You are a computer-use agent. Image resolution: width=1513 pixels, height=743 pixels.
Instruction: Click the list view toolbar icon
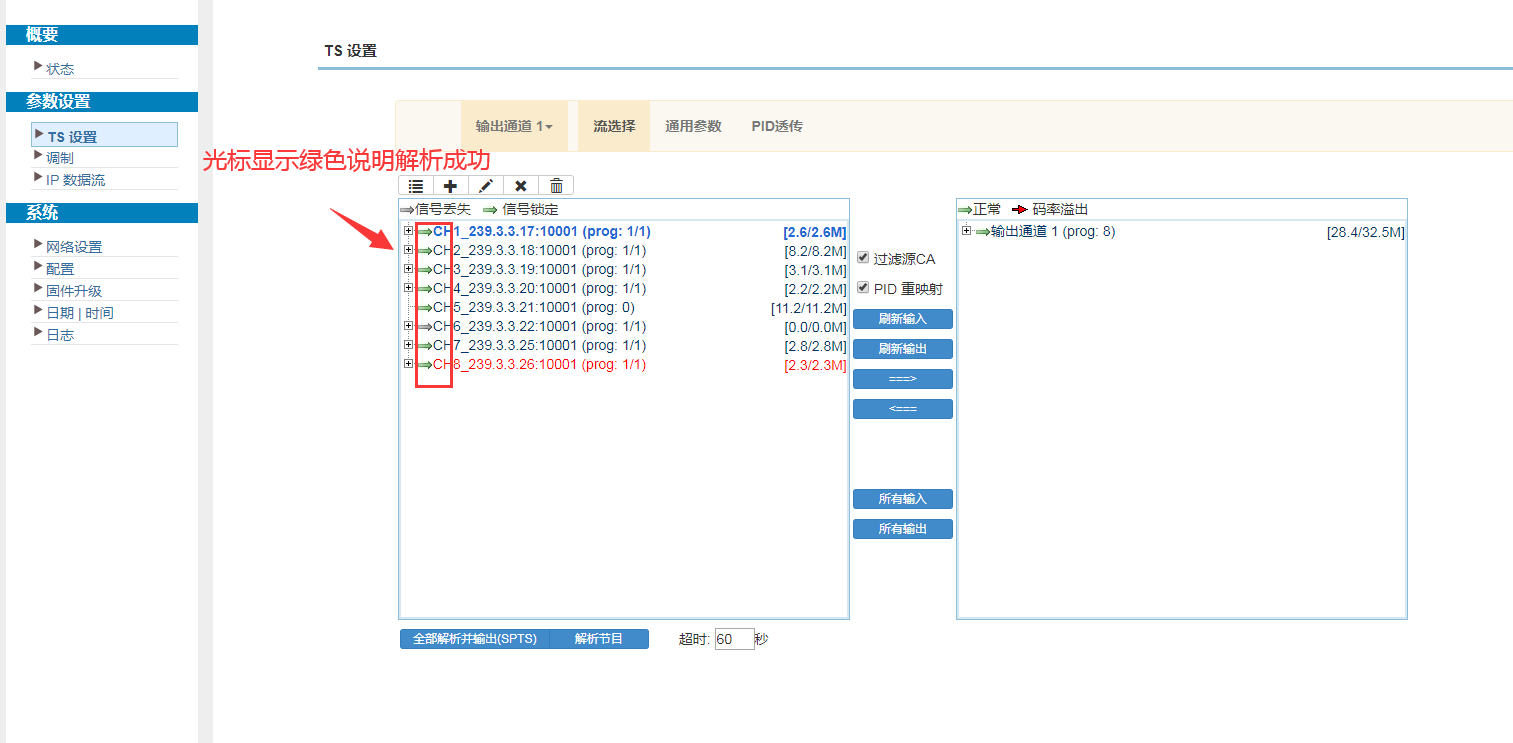coord(416,186)
